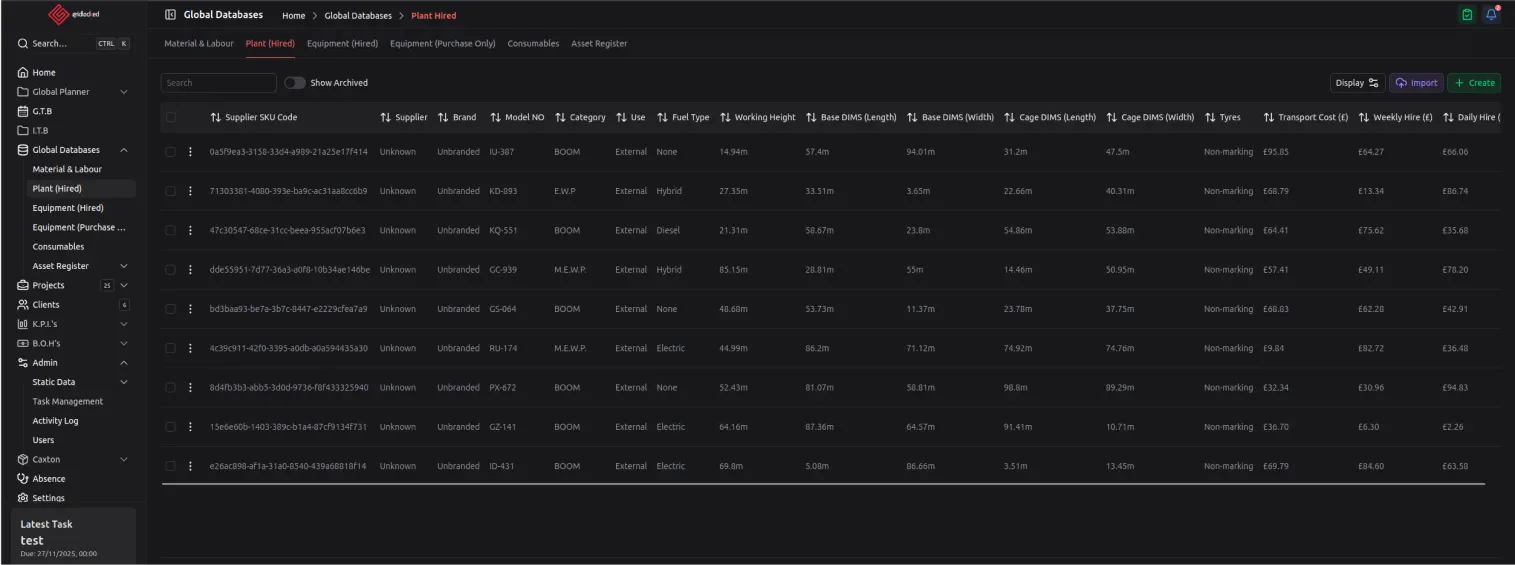Switch to Material & Labour tab
This screenshot has width=1515, height=565.
click(x=199, y=44)
